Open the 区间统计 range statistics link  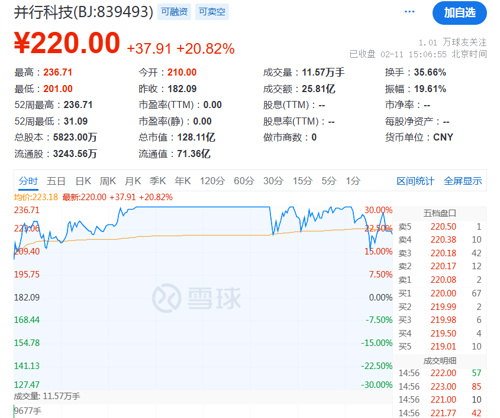point(415,181)
